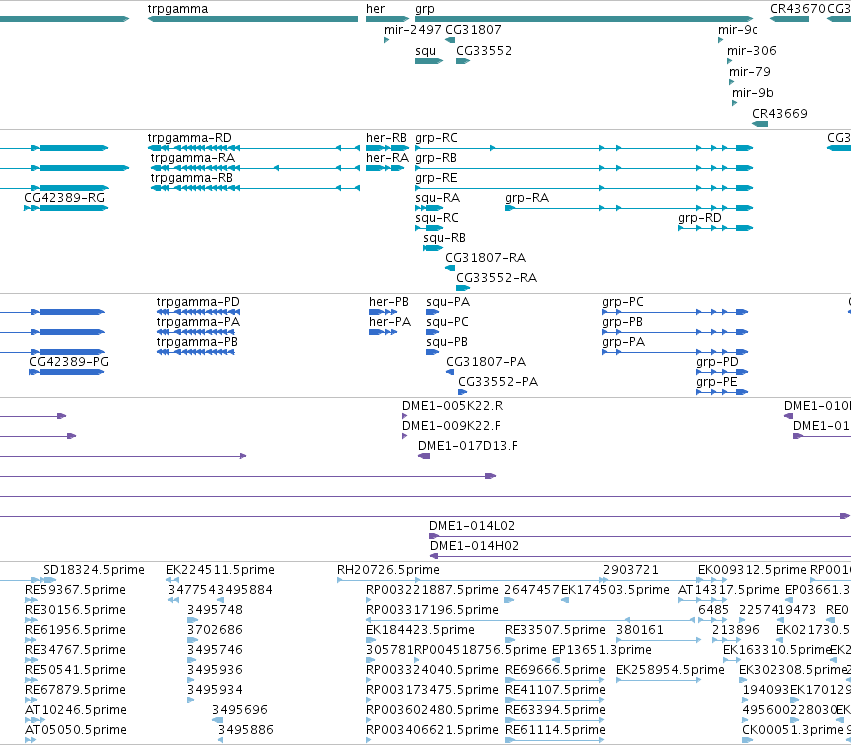Select the RE59367.5prime EST label
851x745 pixels.
tap(75, 590)
